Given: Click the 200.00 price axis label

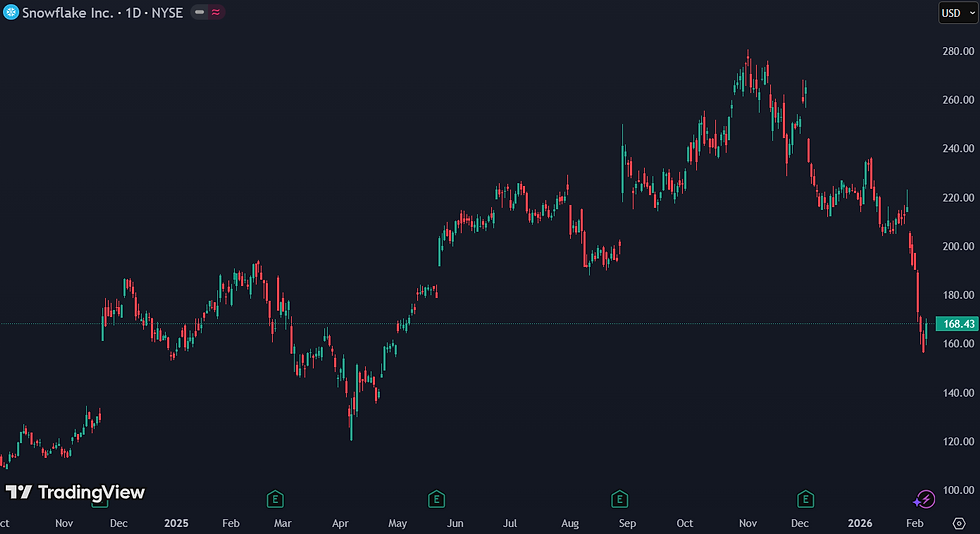Looking at the screenshot, I should point(958,246).
